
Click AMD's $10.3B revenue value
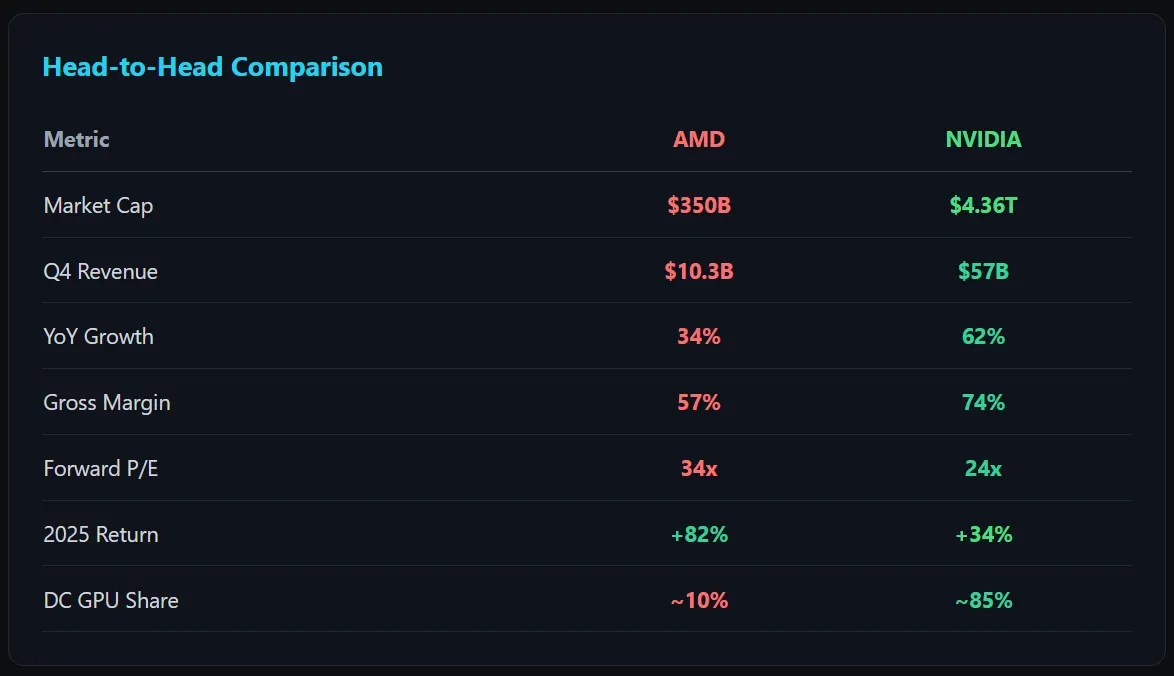point(699,271)
